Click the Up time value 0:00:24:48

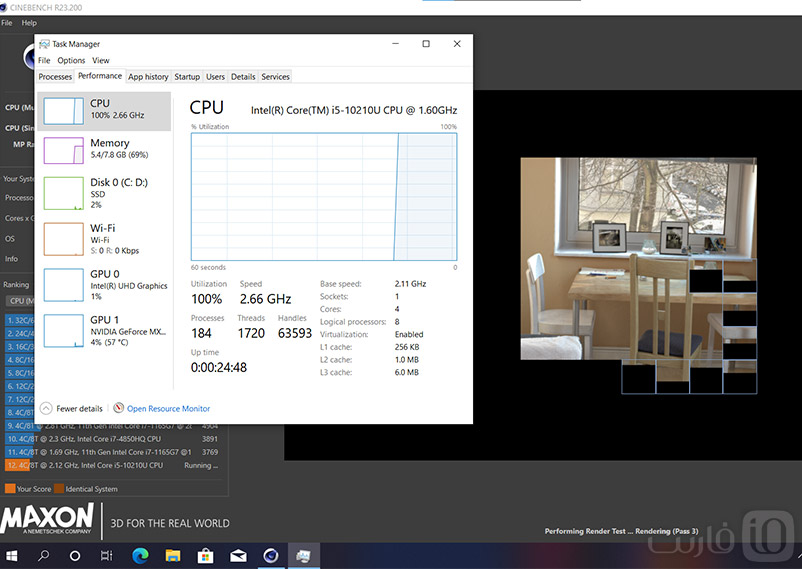click(x=218, y=367)
